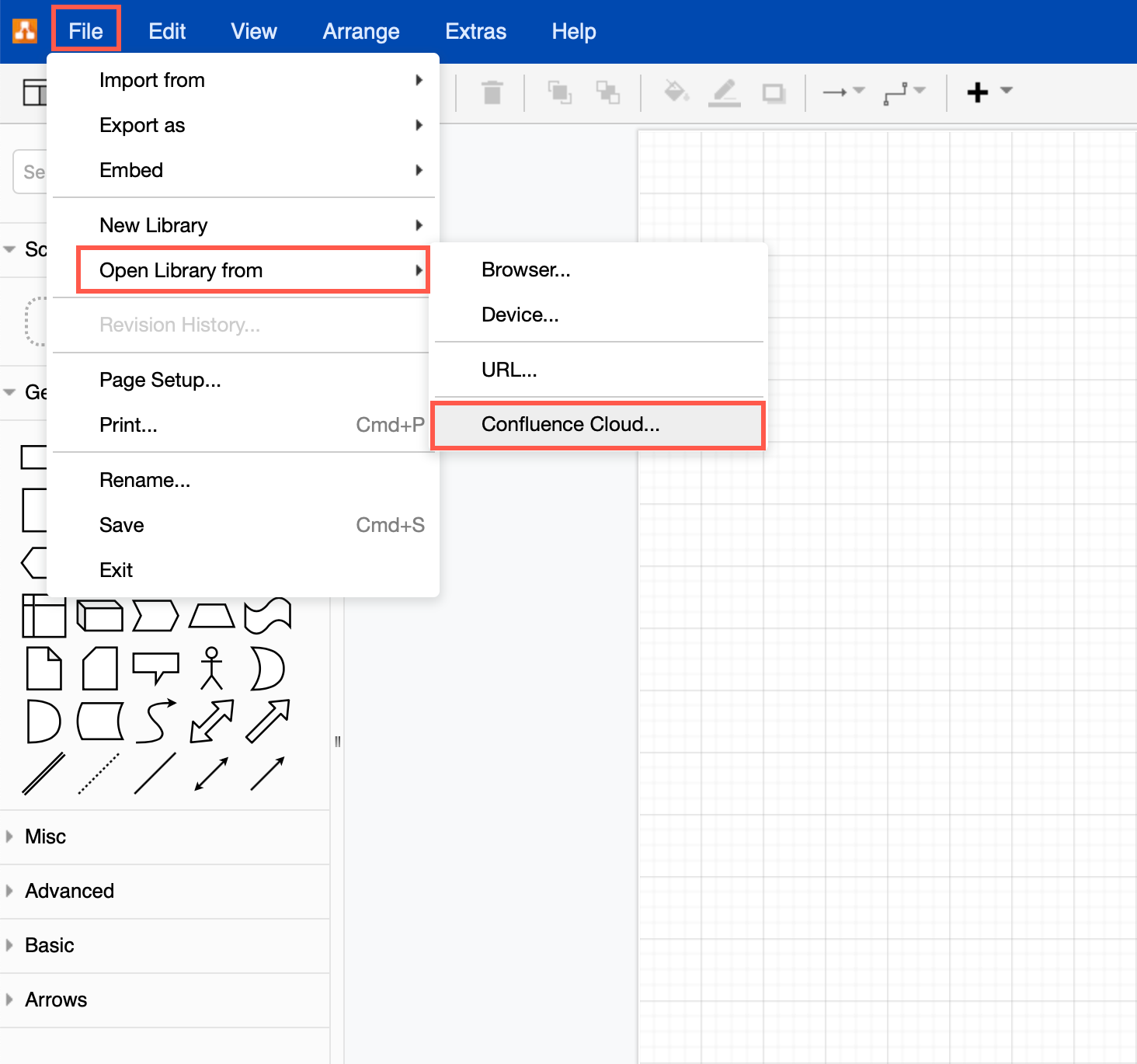The width and height of the screenshot is (1137, 1064).
Task: Click the Shadow toolbar icon
Action: 774,92
